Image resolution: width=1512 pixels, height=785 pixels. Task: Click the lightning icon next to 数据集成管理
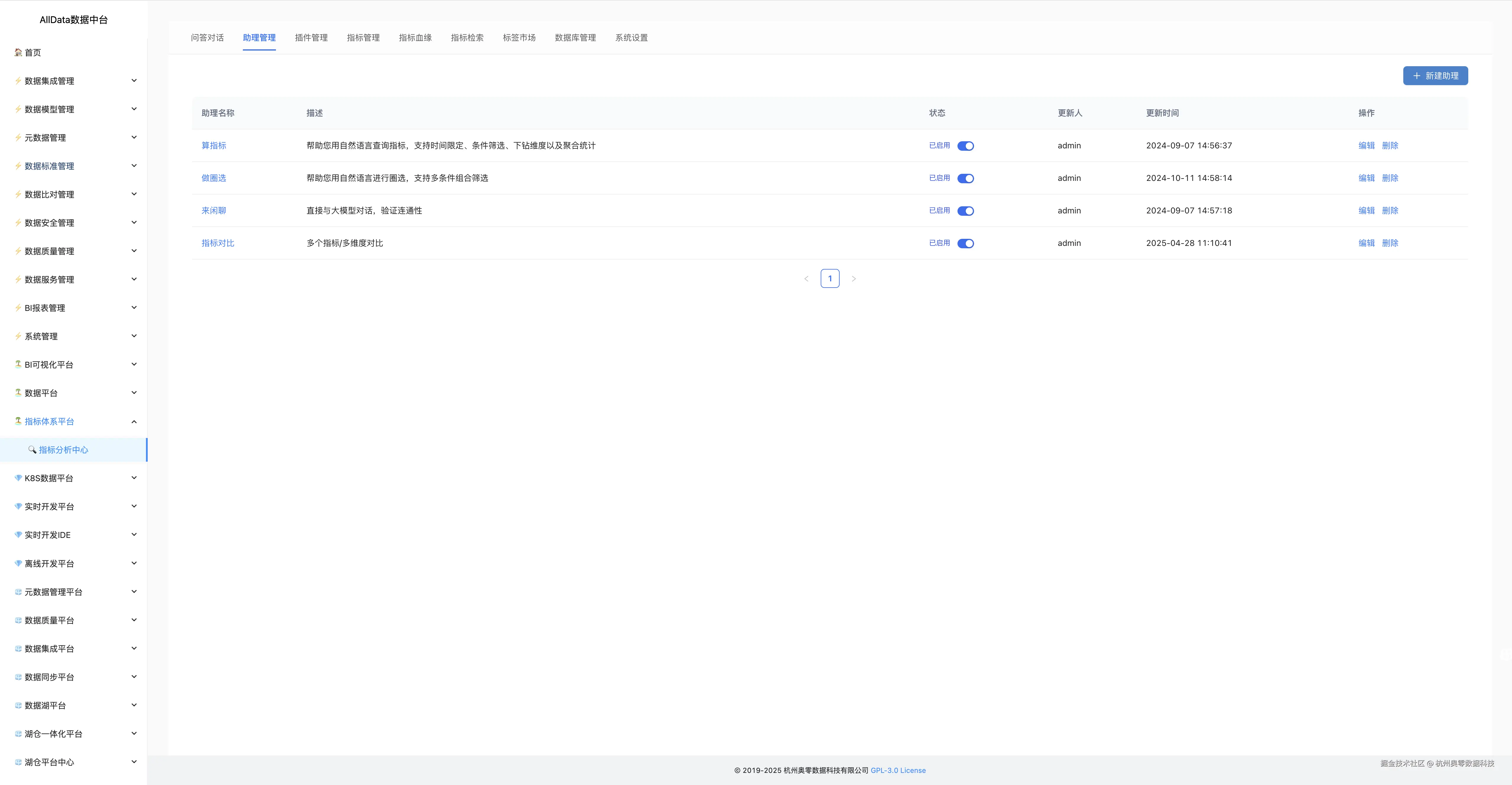(18, 80)
